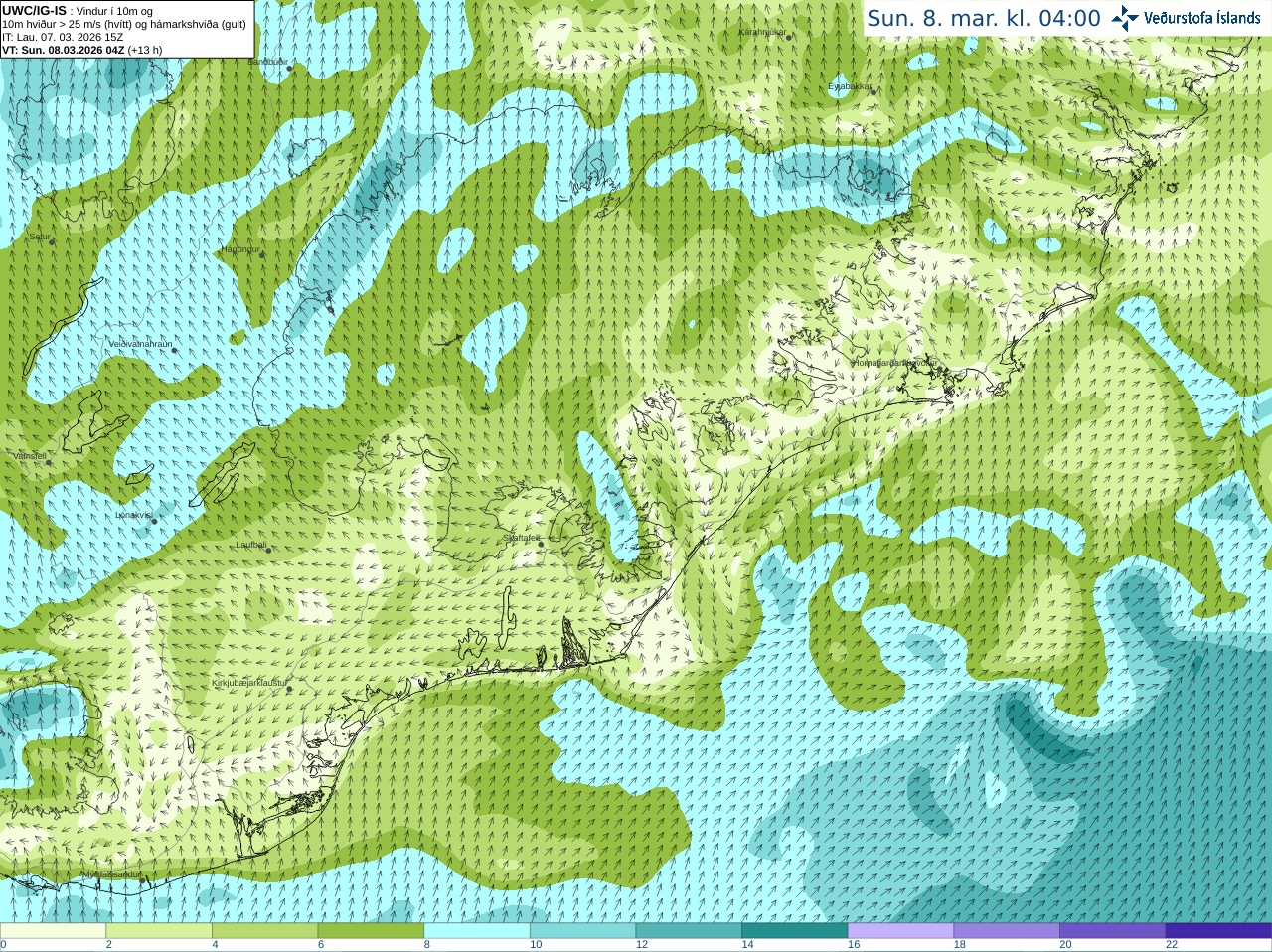The width and height of the screenshot is (1272, 952).
Task: Click the Skaftafell station label
Action: pyautogui.click(x=521, y=538)
